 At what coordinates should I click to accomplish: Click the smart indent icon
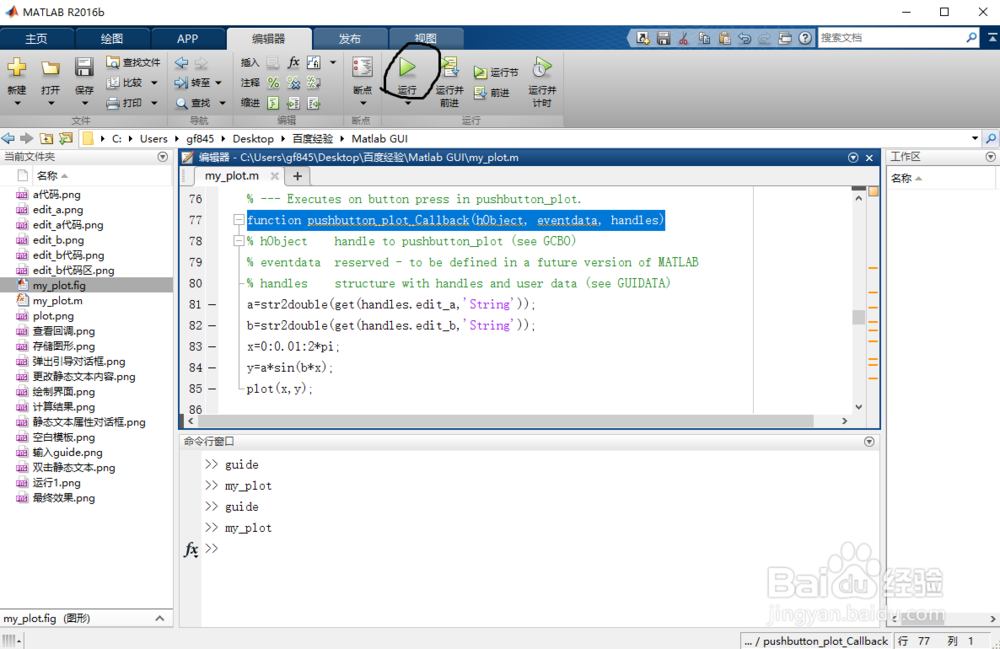coord(273,103)
